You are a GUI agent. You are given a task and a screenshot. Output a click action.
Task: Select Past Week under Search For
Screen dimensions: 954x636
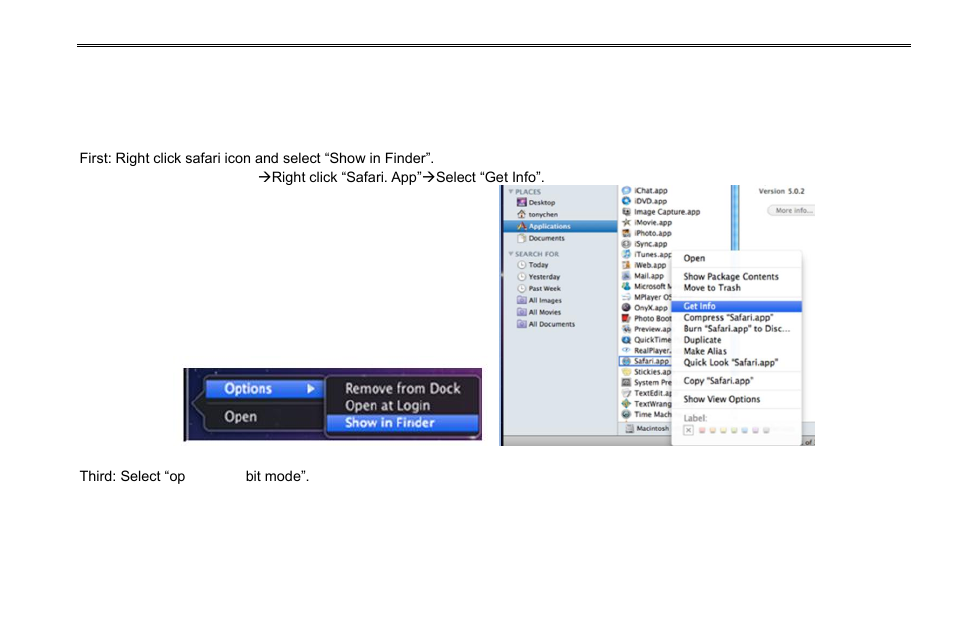[x=545, y=288]
